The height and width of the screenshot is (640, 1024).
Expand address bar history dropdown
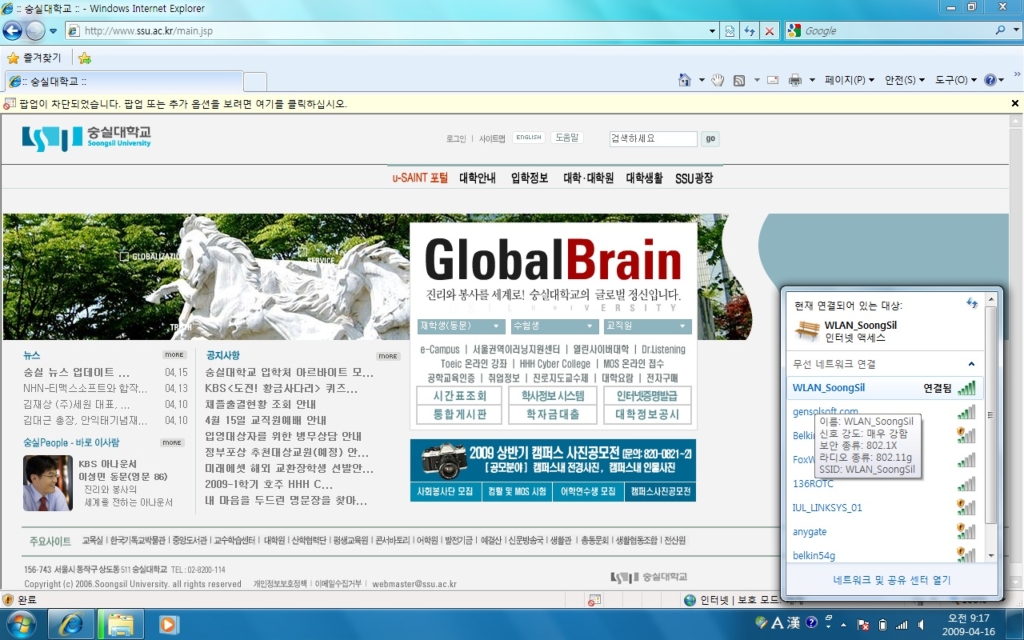[712, 31]
